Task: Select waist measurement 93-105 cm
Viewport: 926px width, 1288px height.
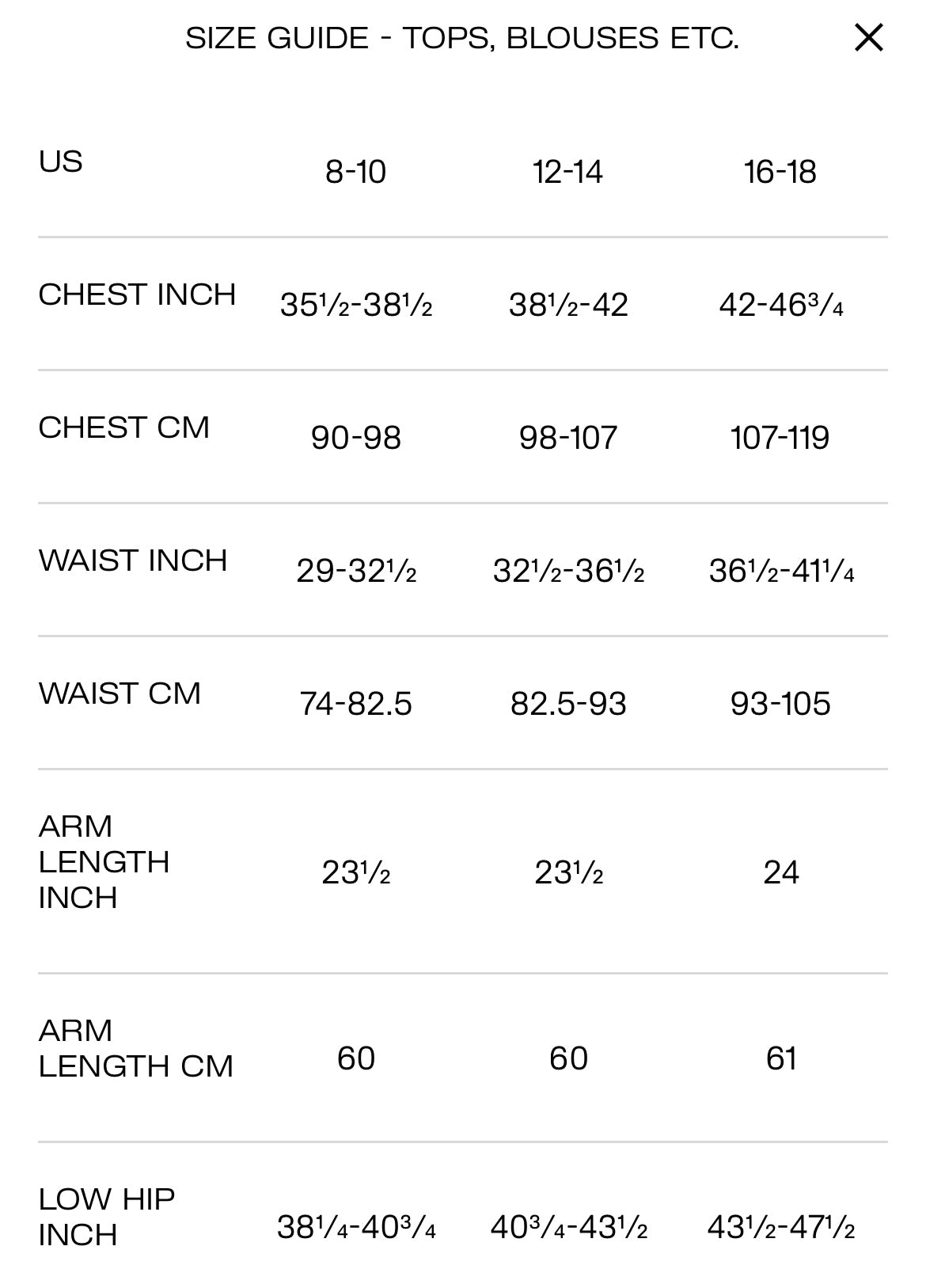Action: pos(780,704)
